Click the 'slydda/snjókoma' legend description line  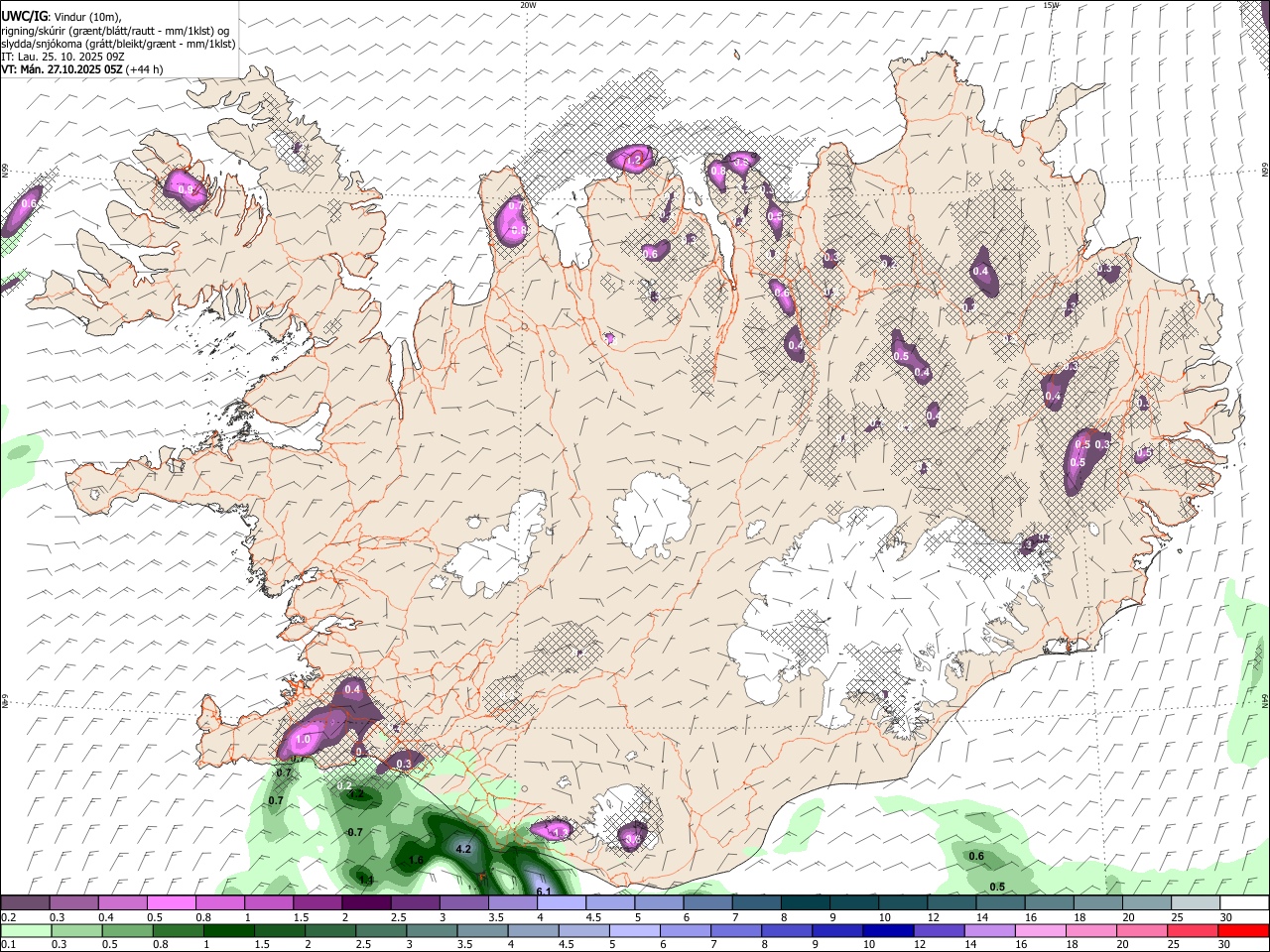pos(118,44)
